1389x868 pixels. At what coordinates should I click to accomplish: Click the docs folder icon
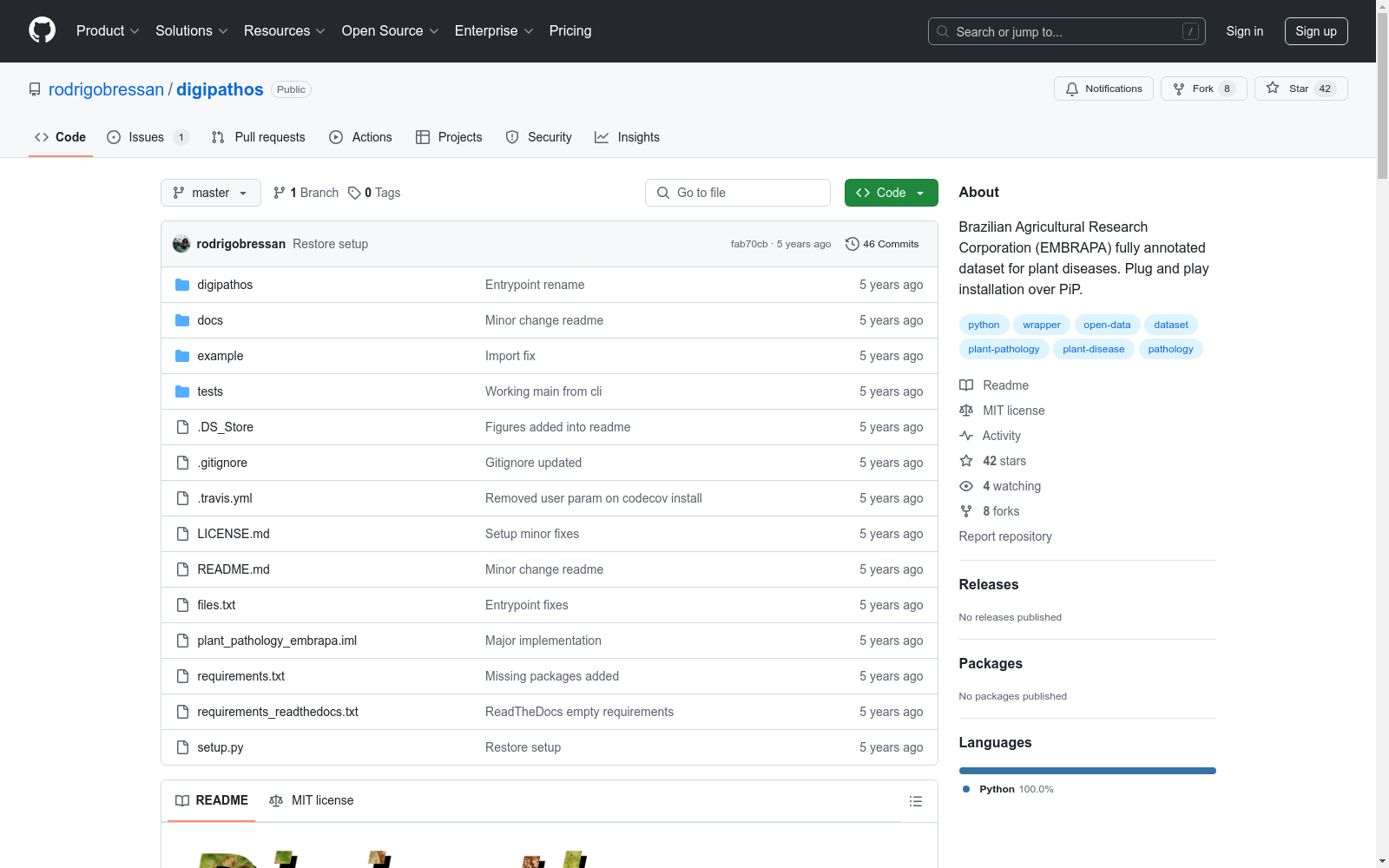pos(182,320)
